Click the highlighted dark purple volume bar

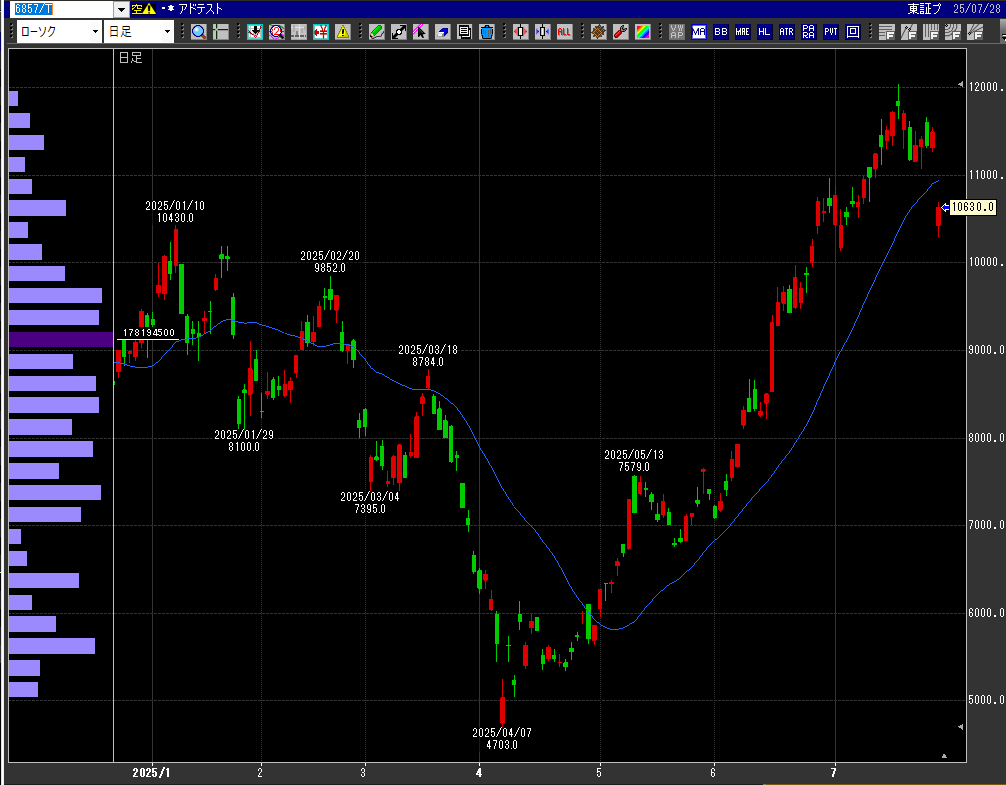[x=62, y=339]
